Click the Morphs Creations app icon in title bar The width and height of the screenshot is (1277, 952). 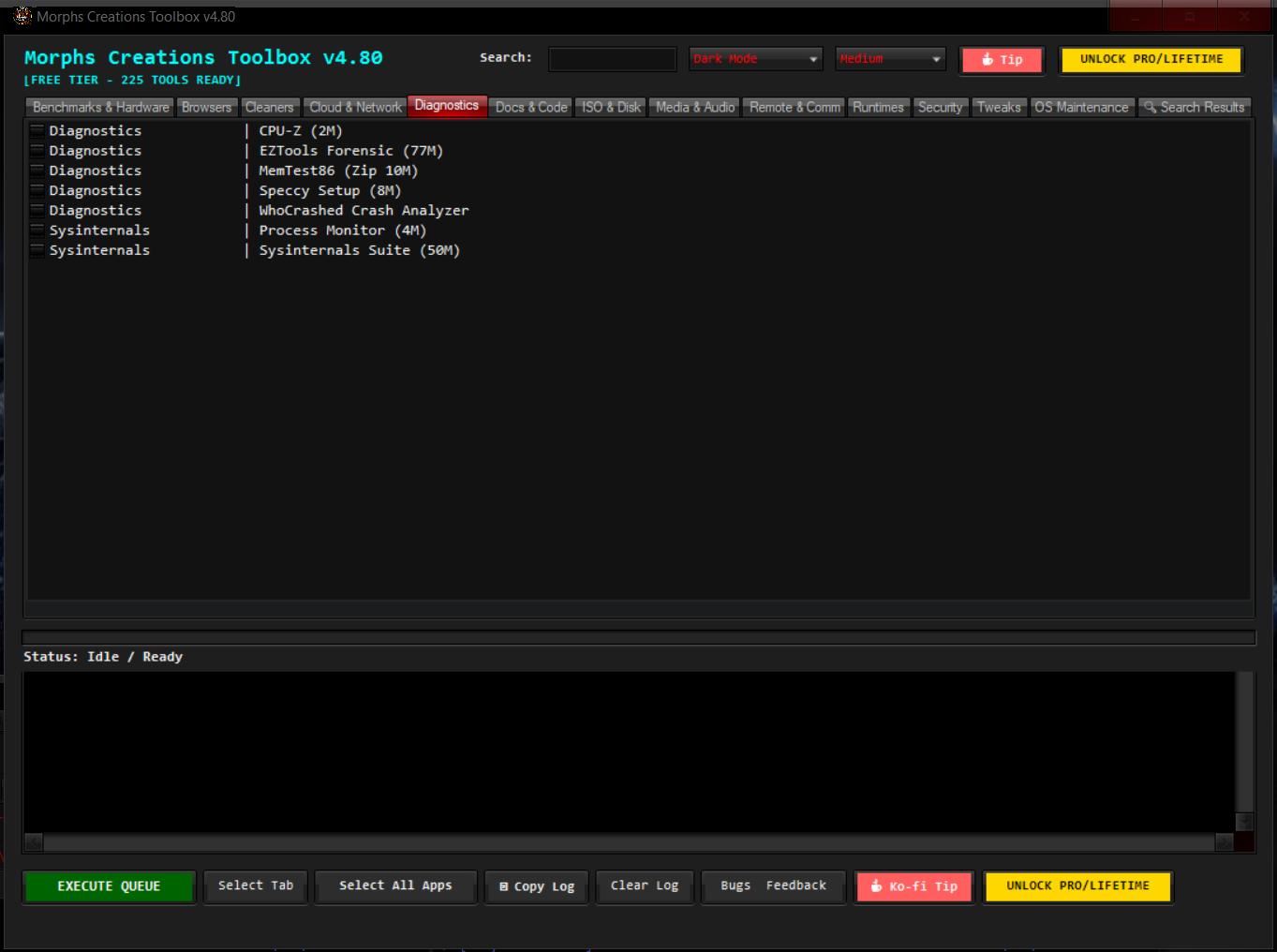click(22, 16)
